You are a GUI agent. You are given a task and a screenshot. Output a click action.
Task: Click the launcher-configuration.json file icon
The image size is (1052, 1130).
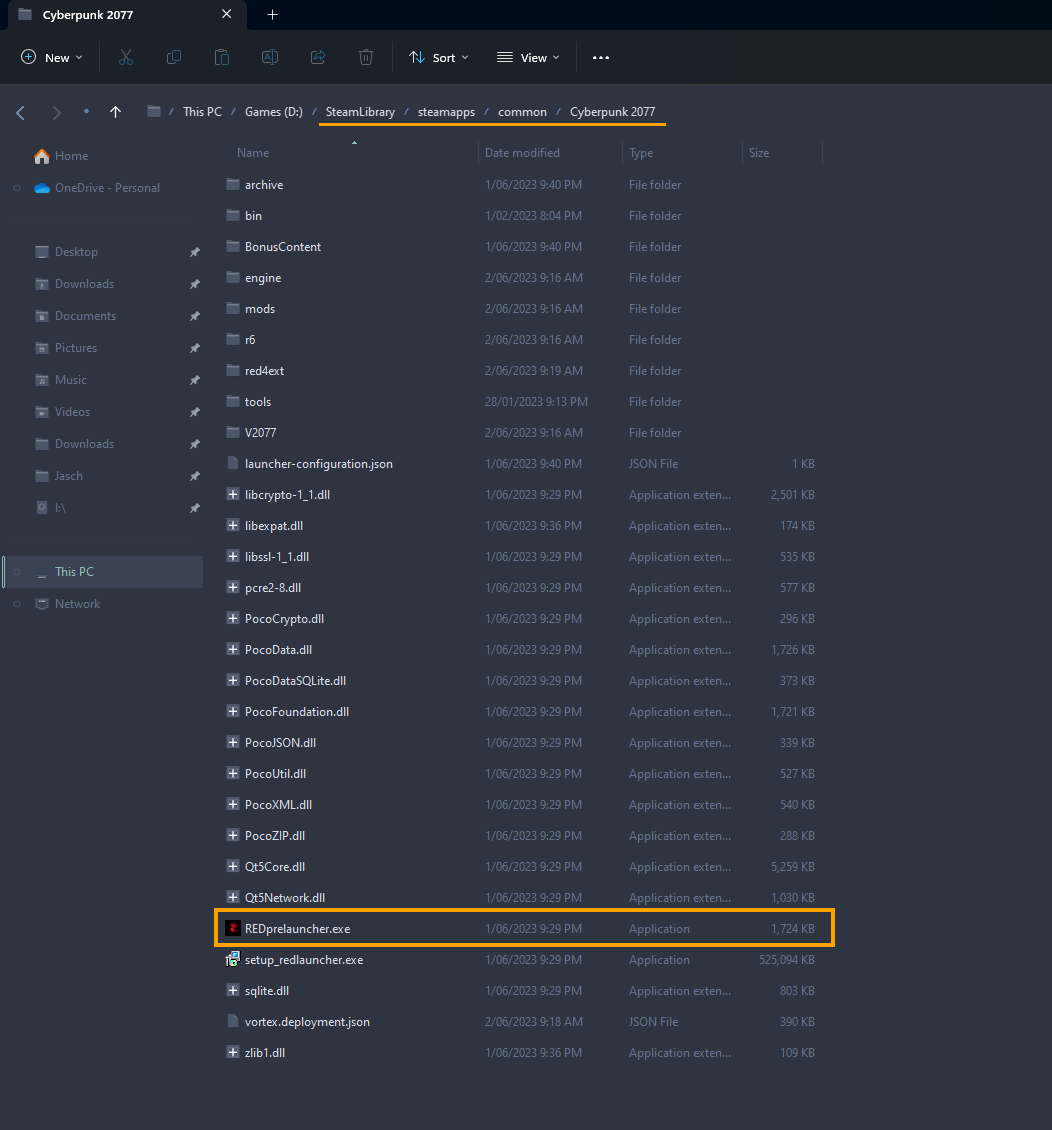pyautogui.click(x=233, y=463)
